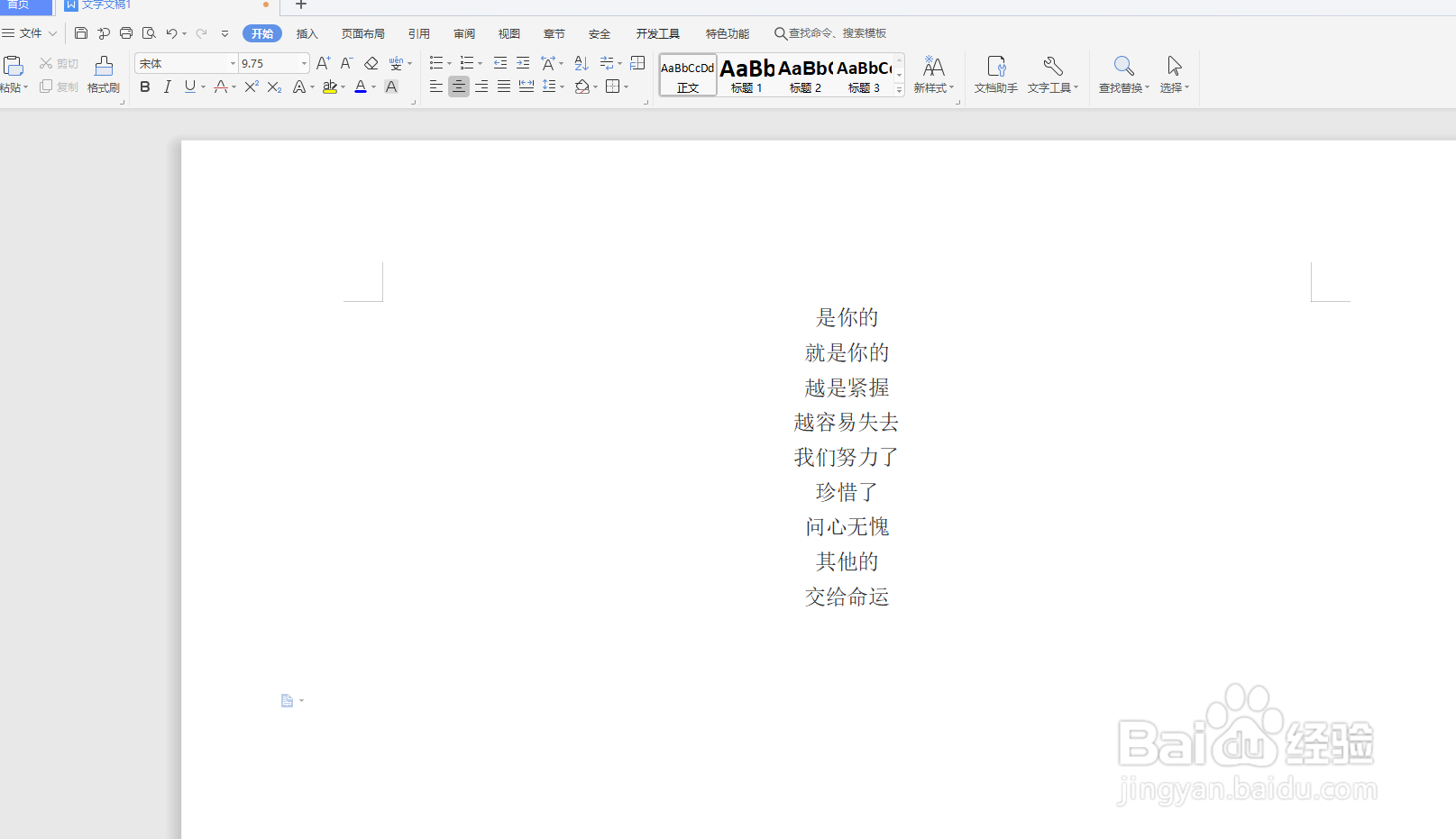
Task: Open the font name dropdown (宋体)
Action: (233, 63)
